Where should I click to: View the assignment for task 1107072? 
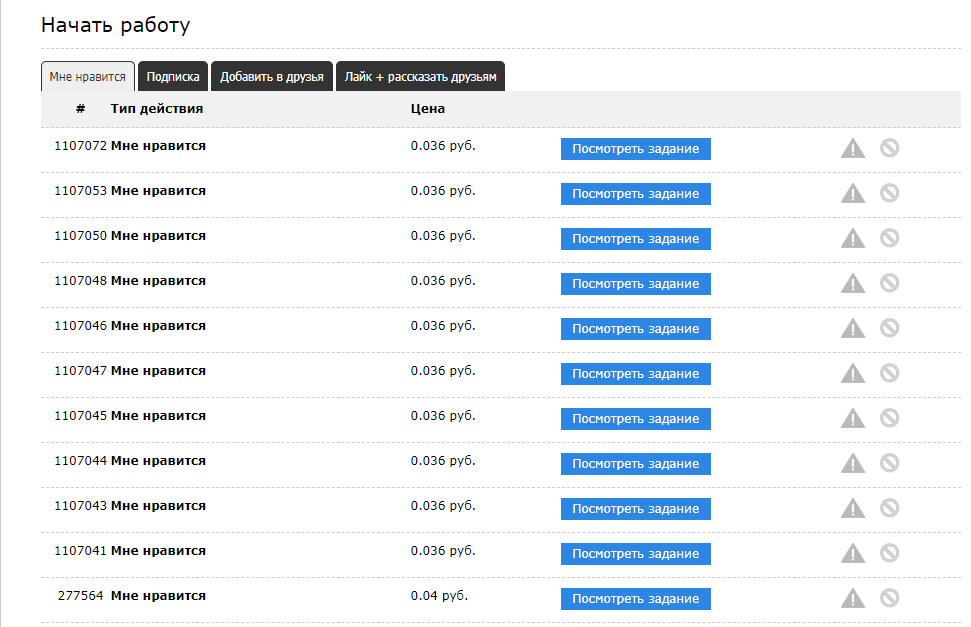coord(635,149)
